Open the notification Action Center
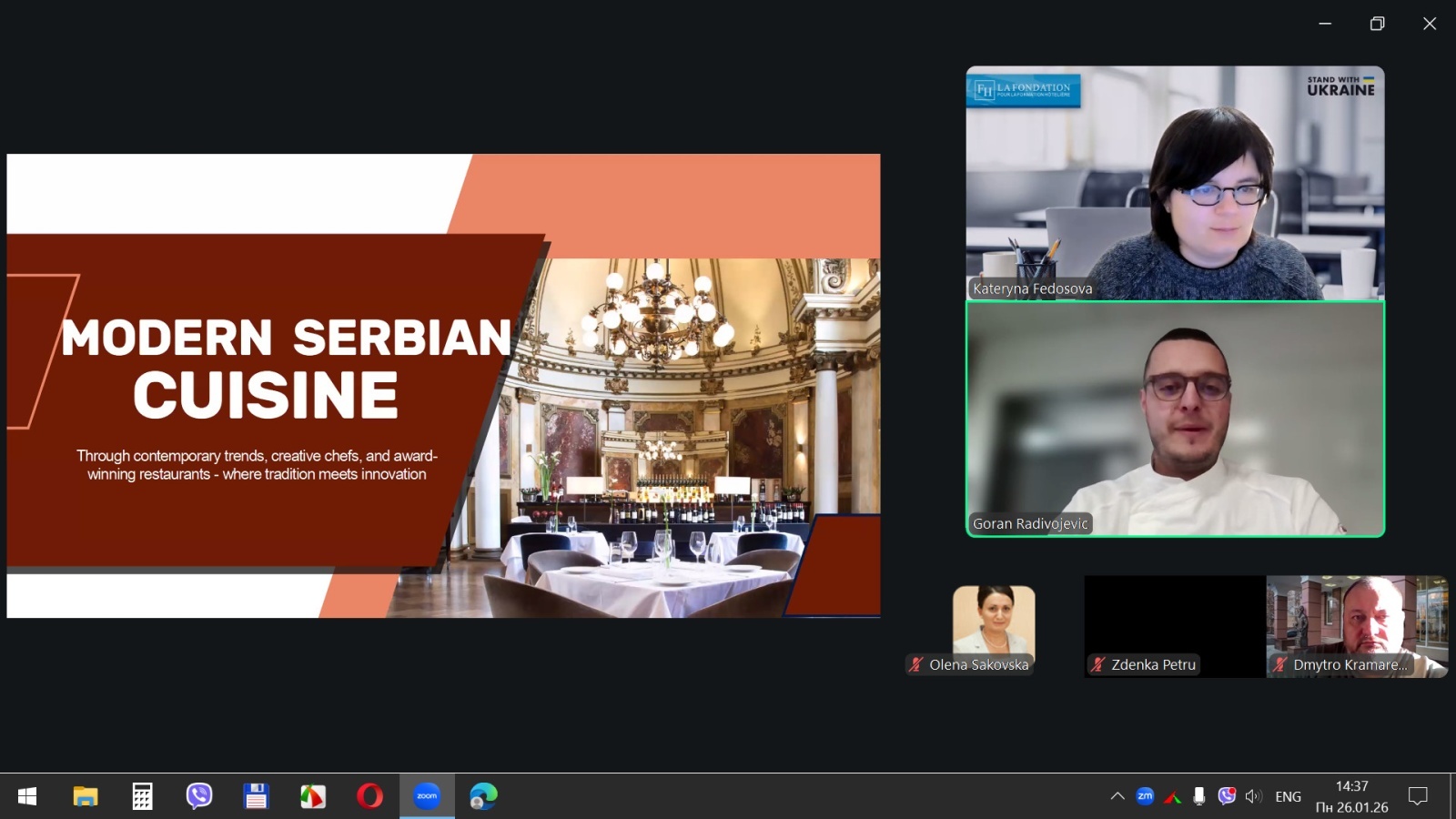 pos(1418,796)
